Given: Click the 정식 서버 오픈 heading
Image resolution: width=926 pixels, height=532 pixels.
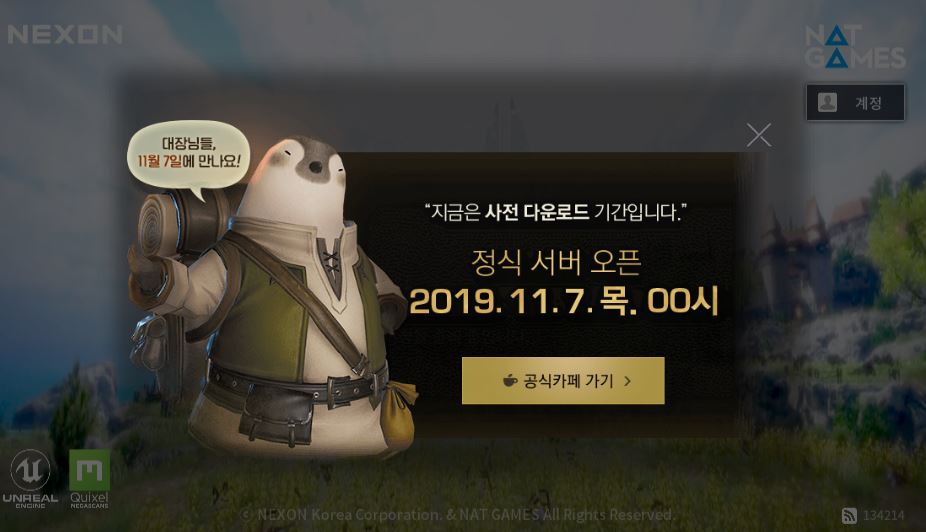Looking at the screenshot, I should pos(556,262).
